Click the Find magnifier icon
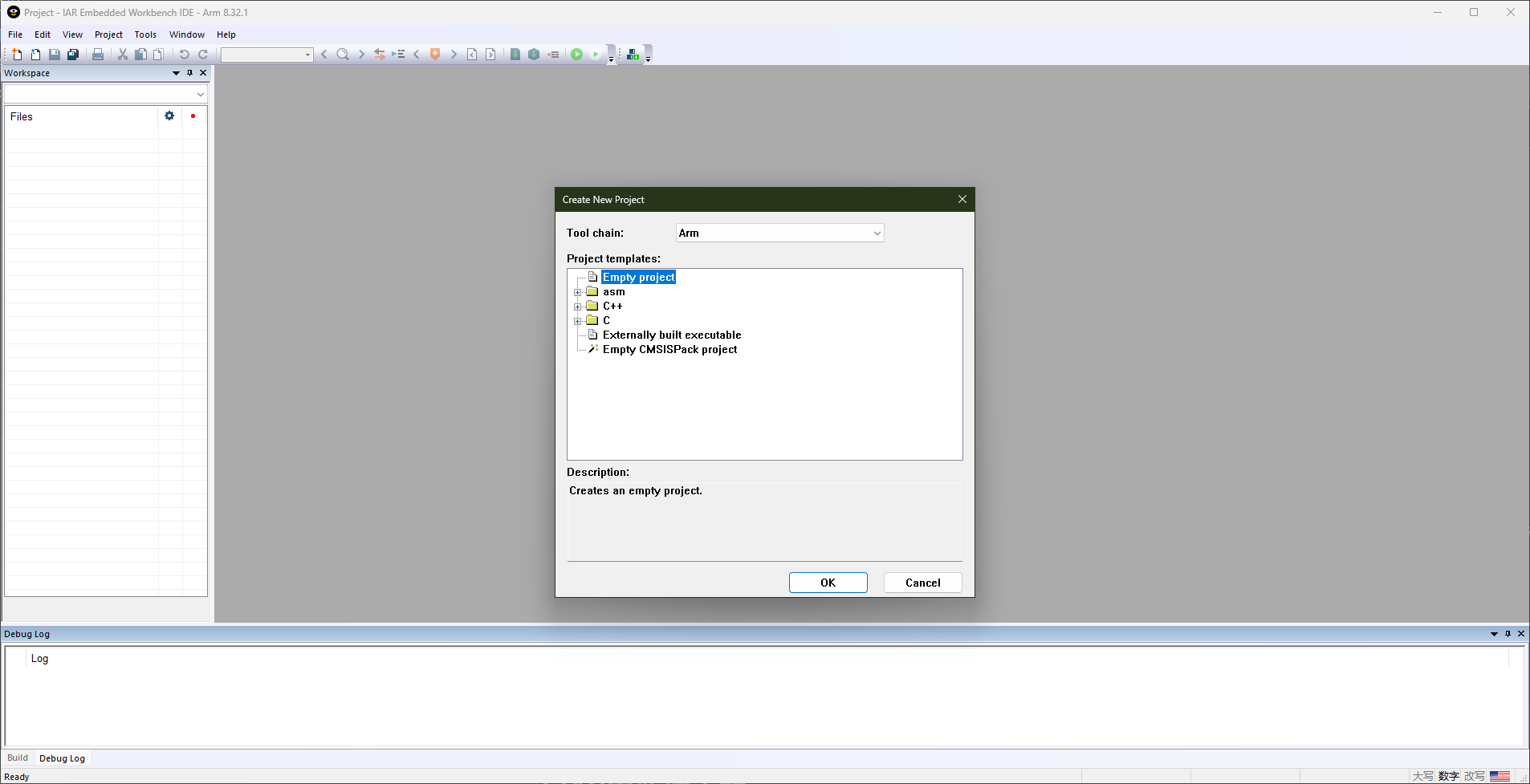Screen dimensions: 1530x784 click(343, 55)
